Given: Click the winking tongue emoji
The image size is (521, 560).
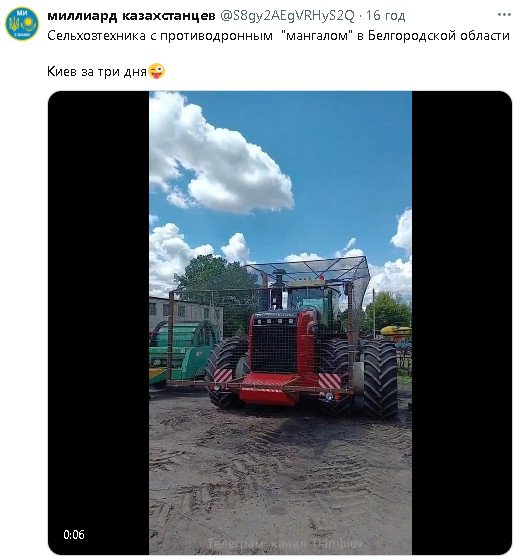Looking at the screenshot, I should pyautogui.click(x=157, y=71).
